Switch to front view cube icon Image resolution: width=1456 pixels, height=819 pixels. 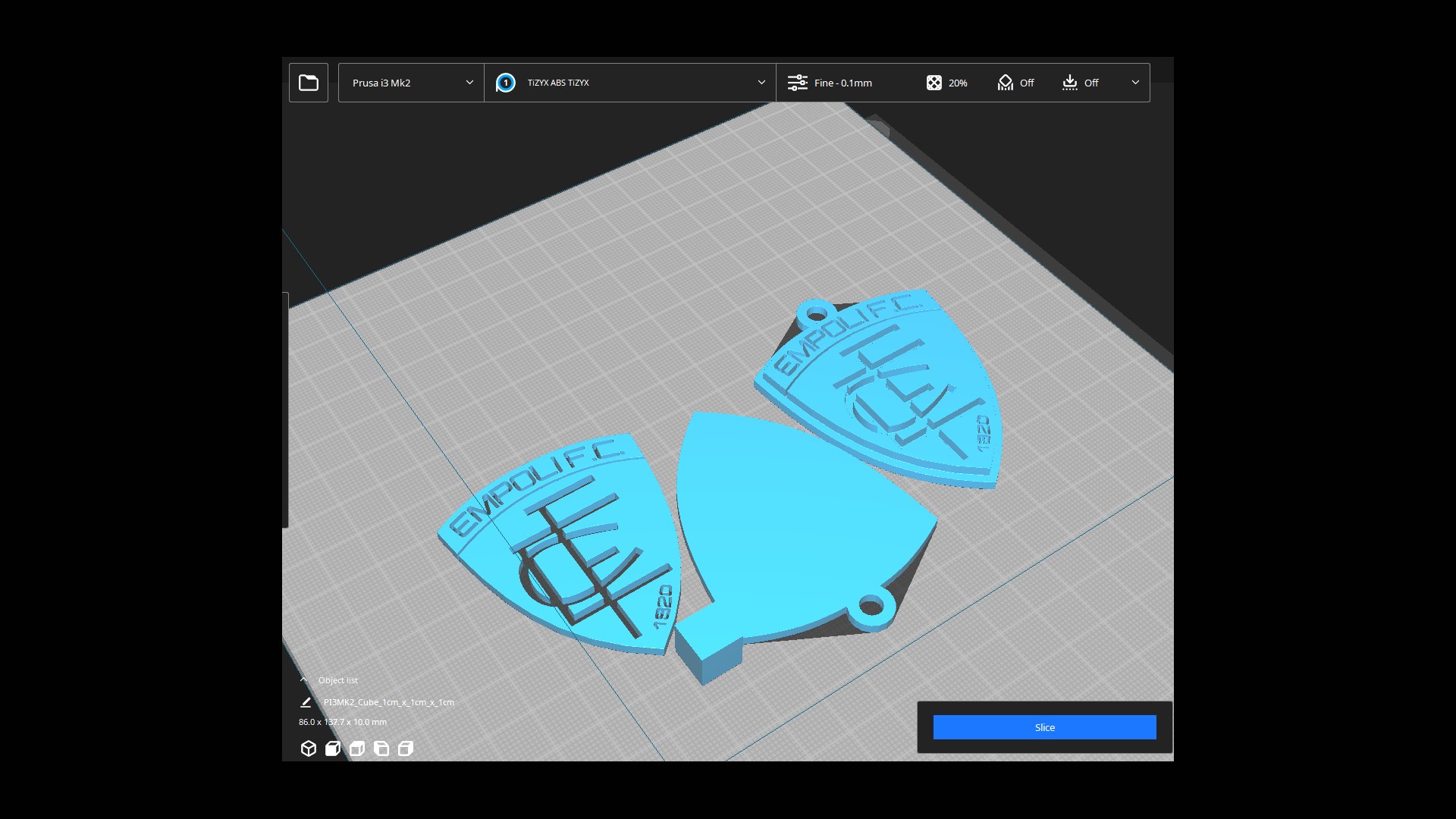tap(333, 748)
